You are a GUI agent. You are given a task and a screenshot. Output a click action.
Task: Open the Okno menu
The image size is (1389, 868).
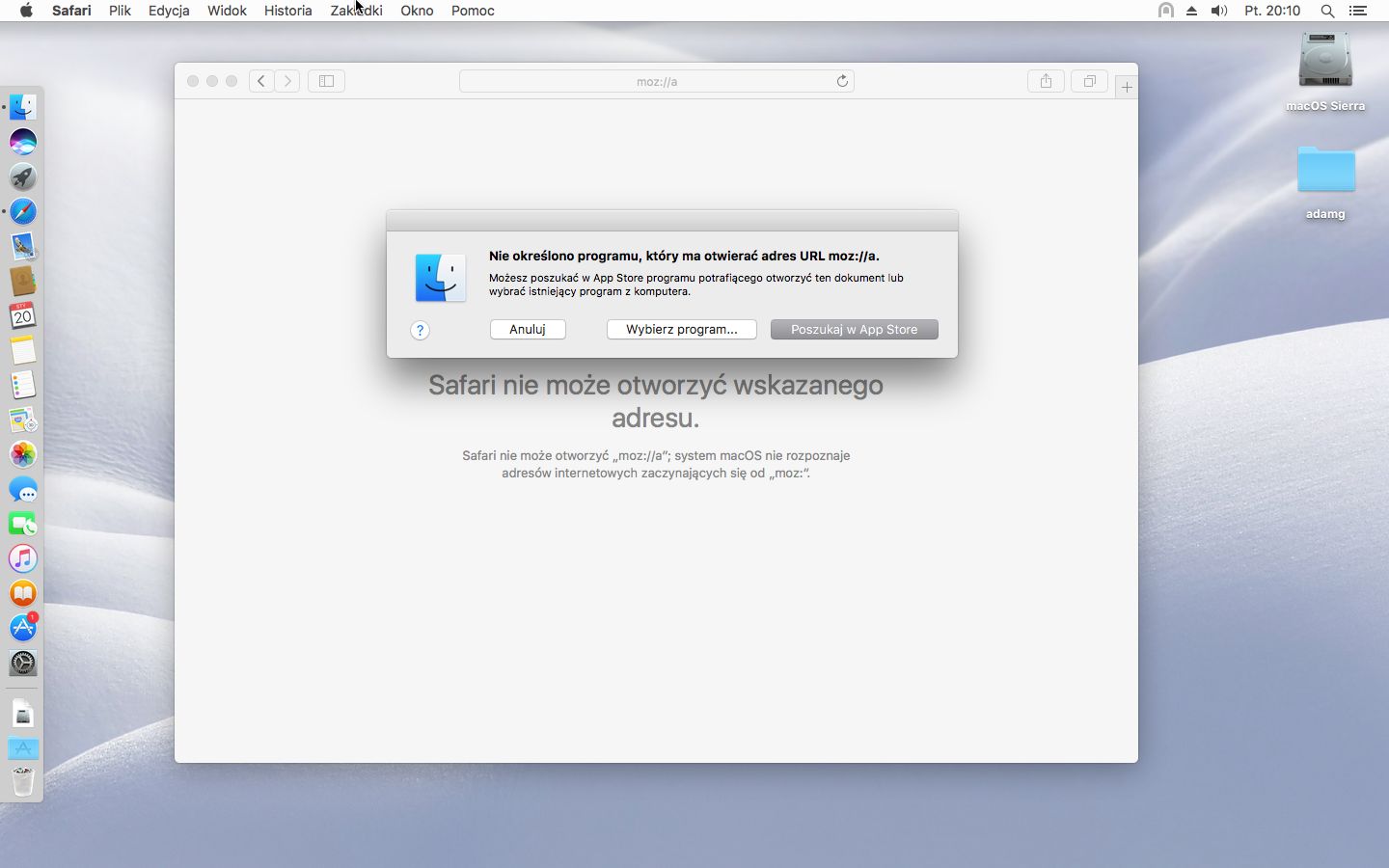tap(417, 11)
